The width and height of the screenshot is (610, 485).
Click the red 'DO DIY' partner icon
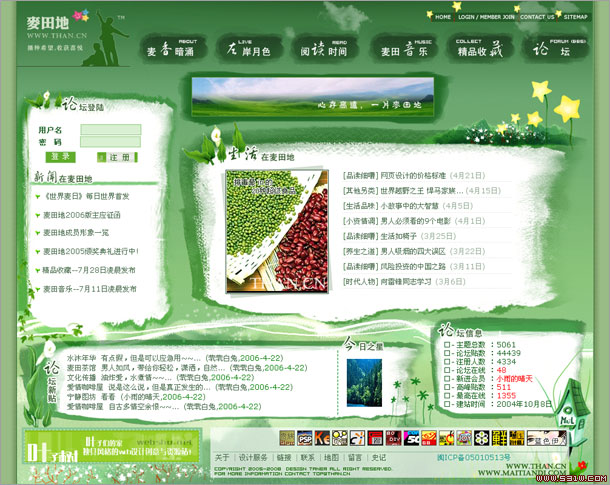tap(393, 438)
